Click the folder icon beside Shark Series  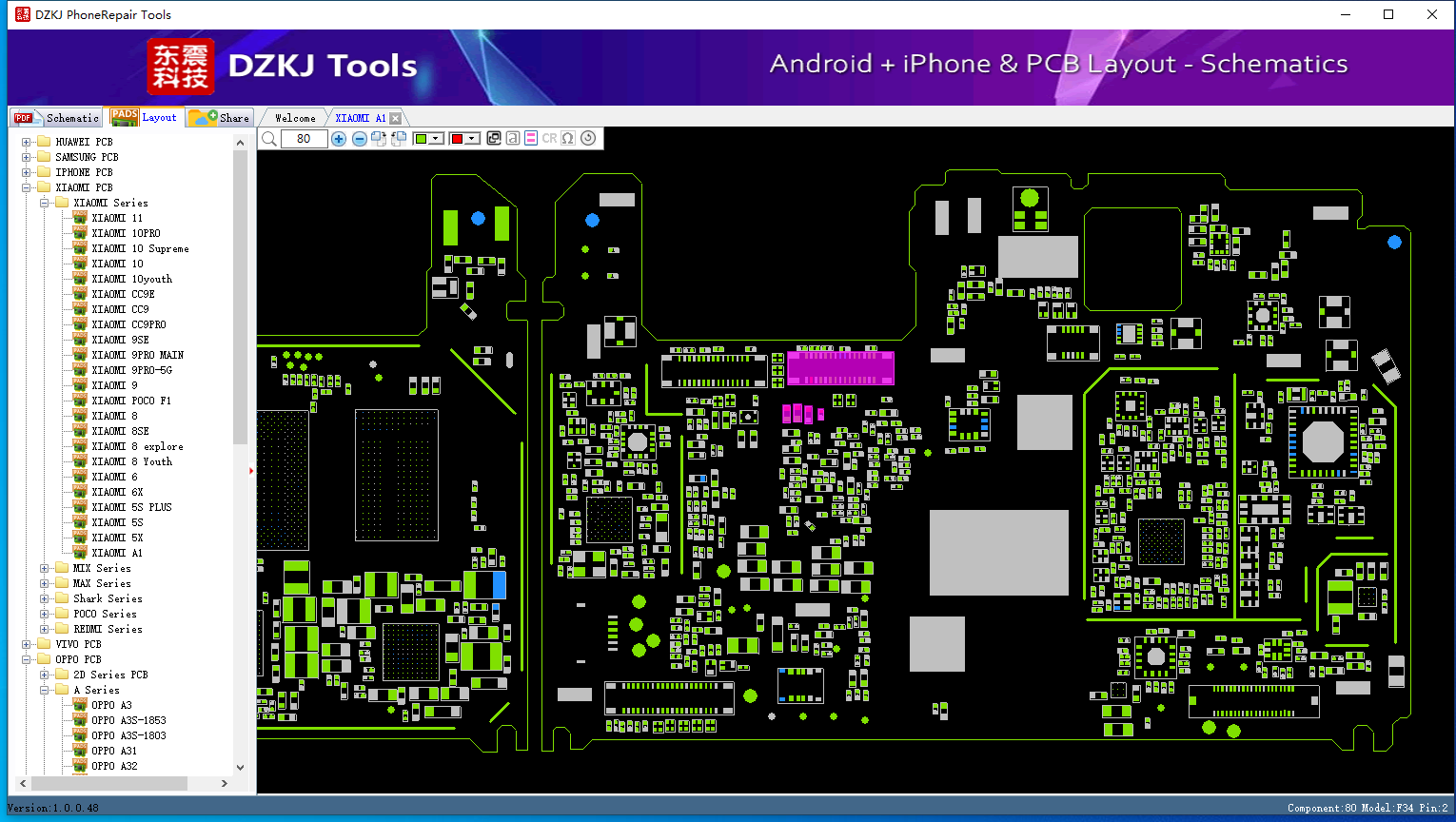(x=62, y=598)
